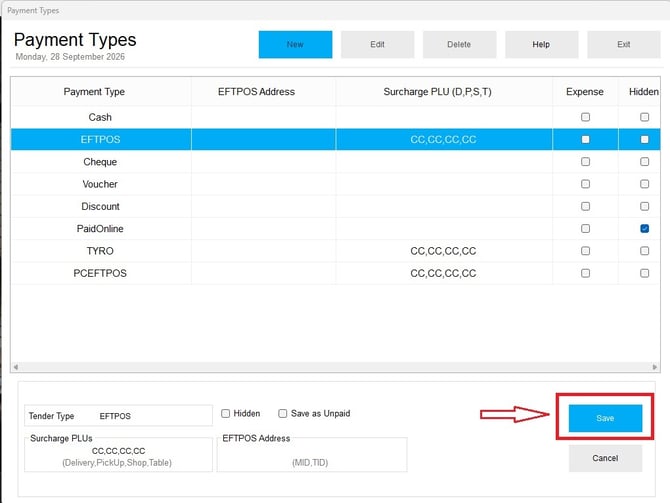Click EFTPOS surcharge PLU cell CC,CC,CC,CC
This screenshot has height=503, width=670.
[444, 139]
